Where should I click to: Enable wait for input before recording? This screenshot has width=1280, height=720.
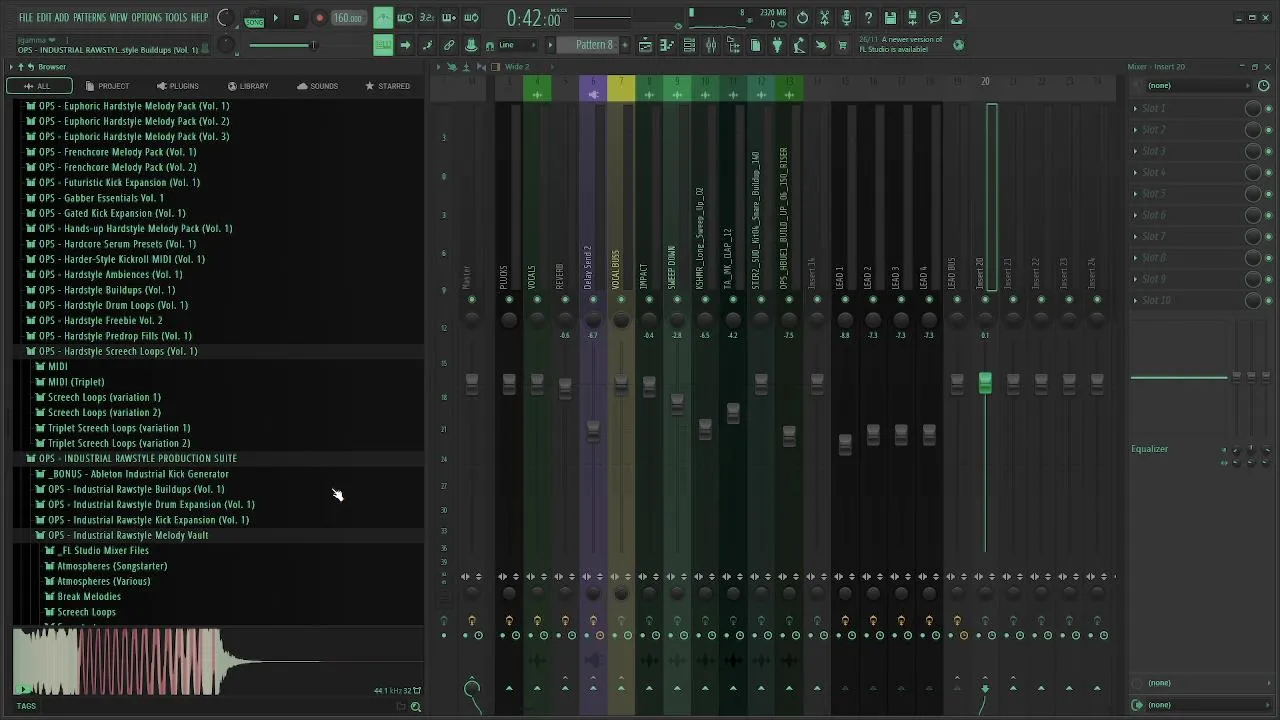[x=405, y=17]
